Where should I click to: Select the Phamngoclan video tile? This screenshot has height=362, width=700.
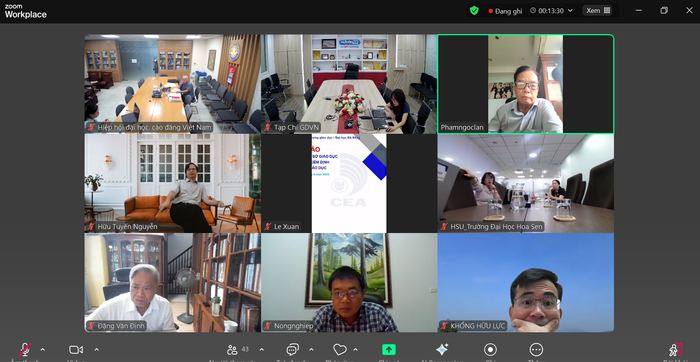coord(525,84)
